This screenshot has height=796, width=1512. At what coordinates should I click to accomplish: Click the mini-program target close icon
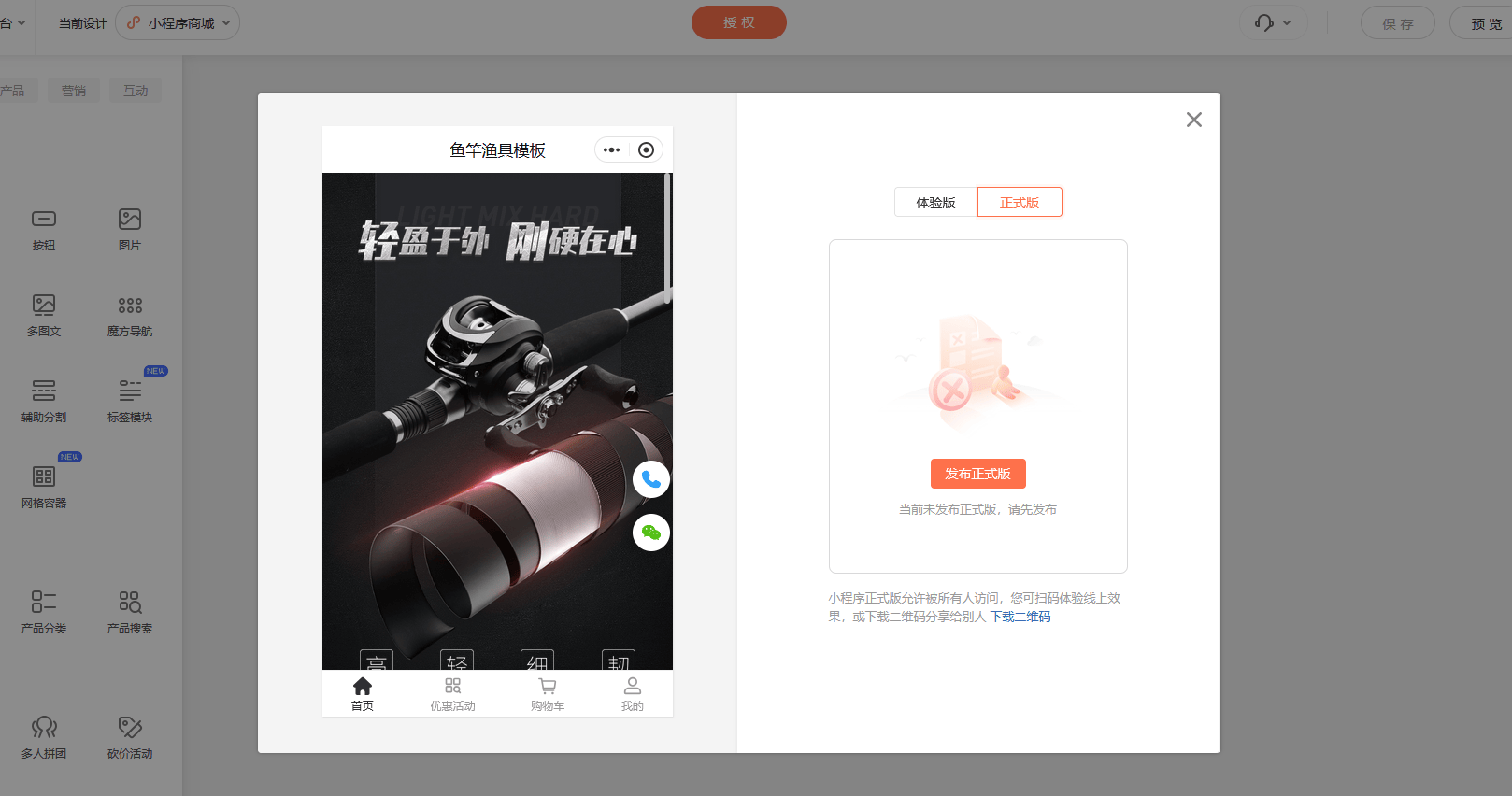646,149
